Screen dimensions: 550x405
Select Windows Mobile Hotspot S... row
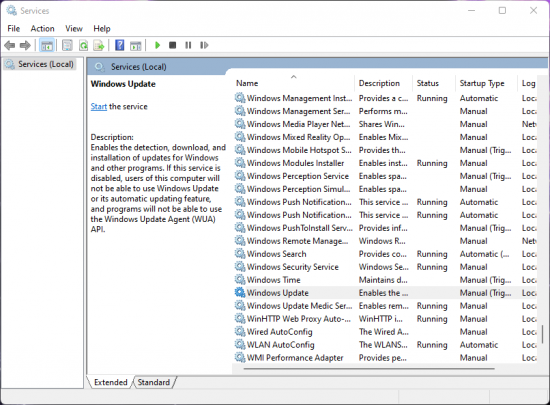pyautogui.click(x=384, y=150)
